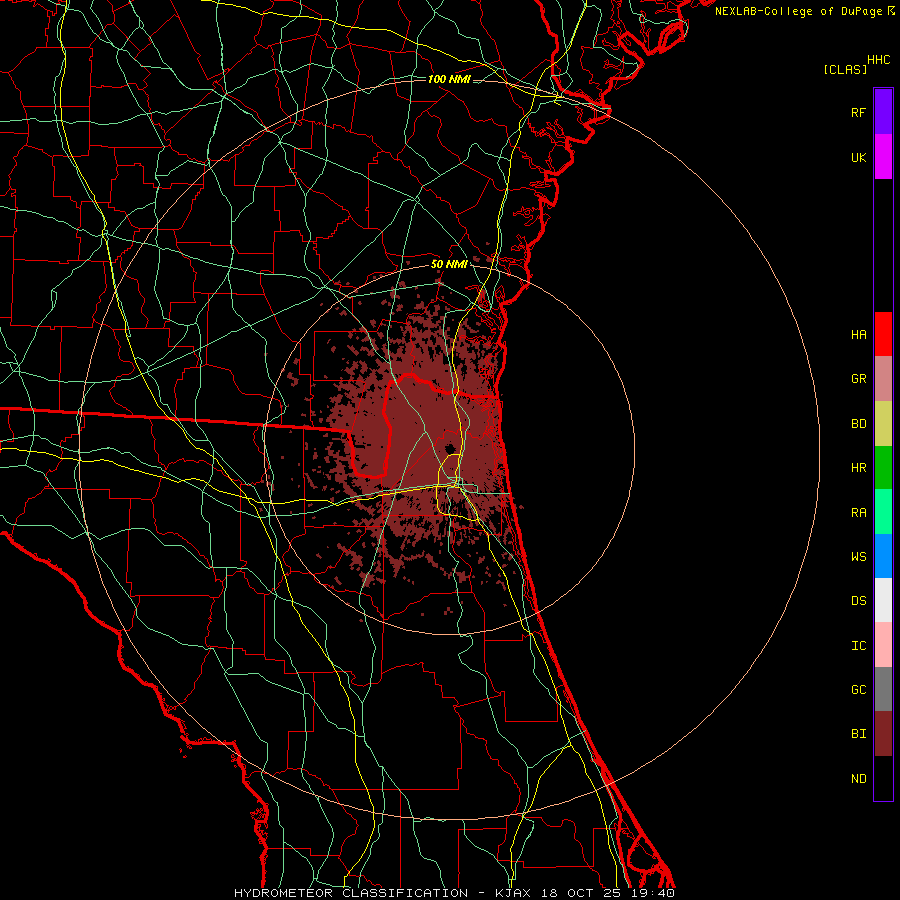Select the GC gray legend swatch
This screenshot has height=900, width=900.
coord(883,689)
